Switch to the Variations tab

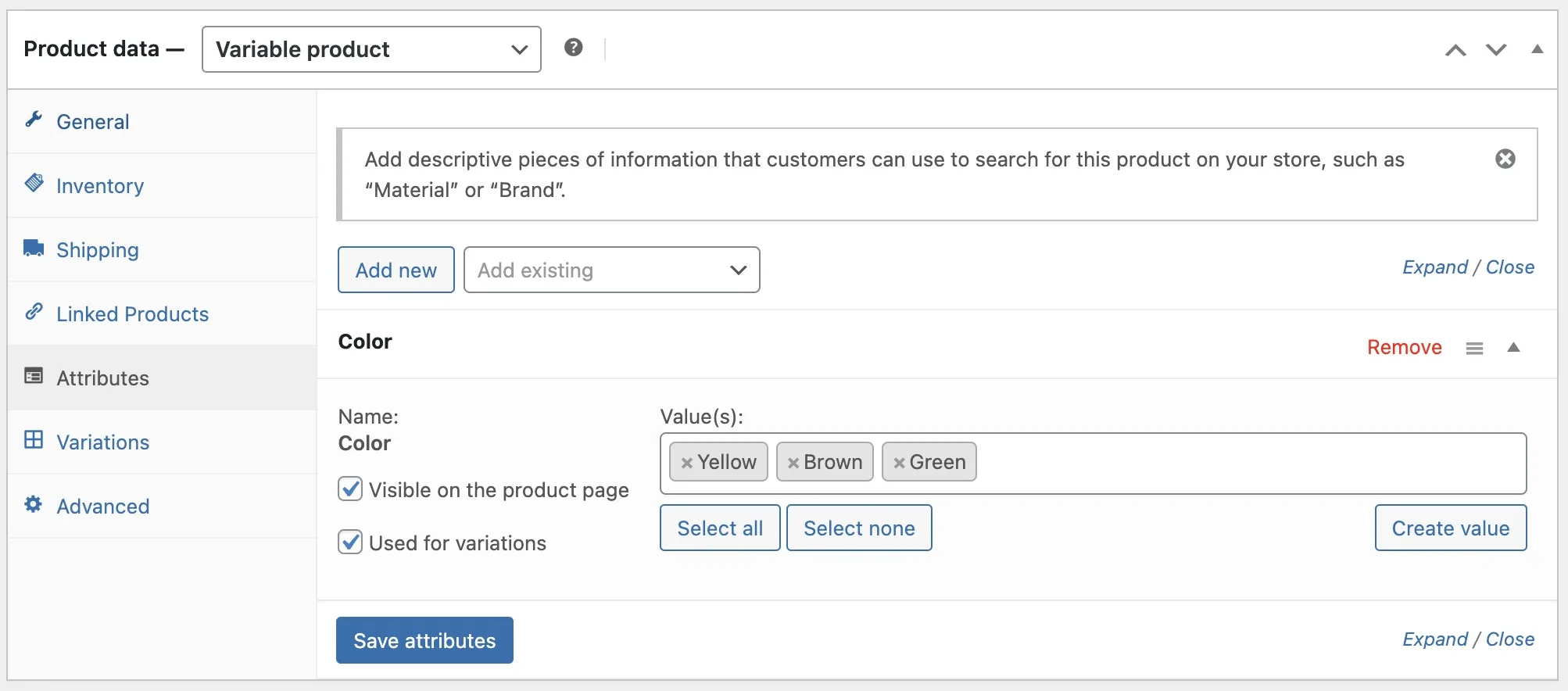coord(162,442)
